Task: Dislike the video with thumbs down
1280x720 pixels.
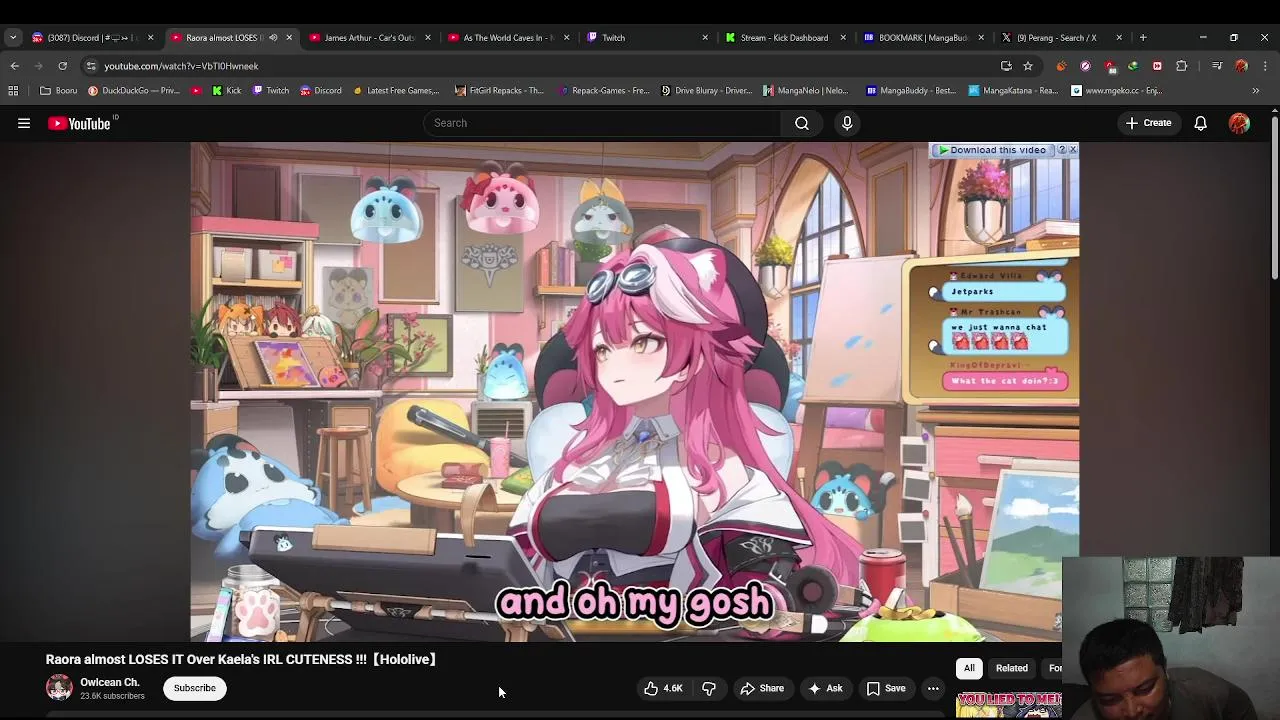Action: coord(709,688)
